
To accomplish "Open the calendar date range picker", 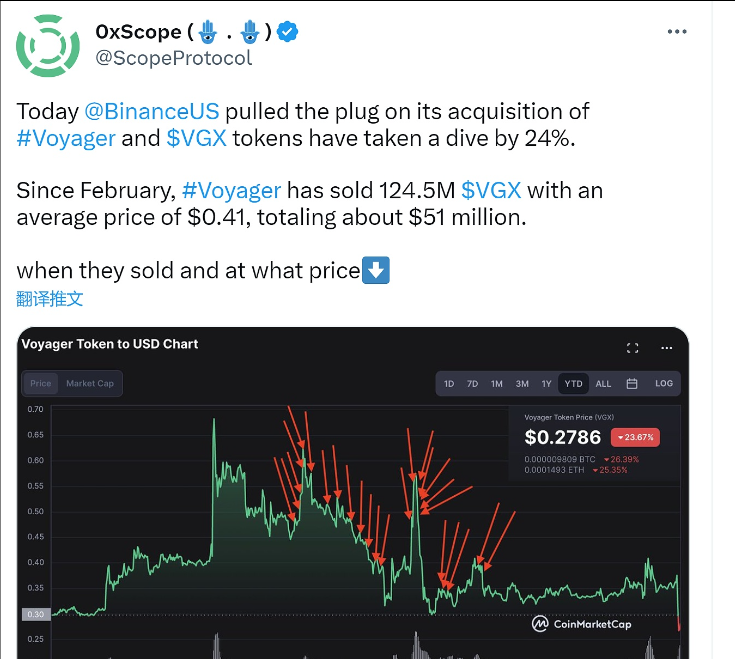I will [632, 384].
